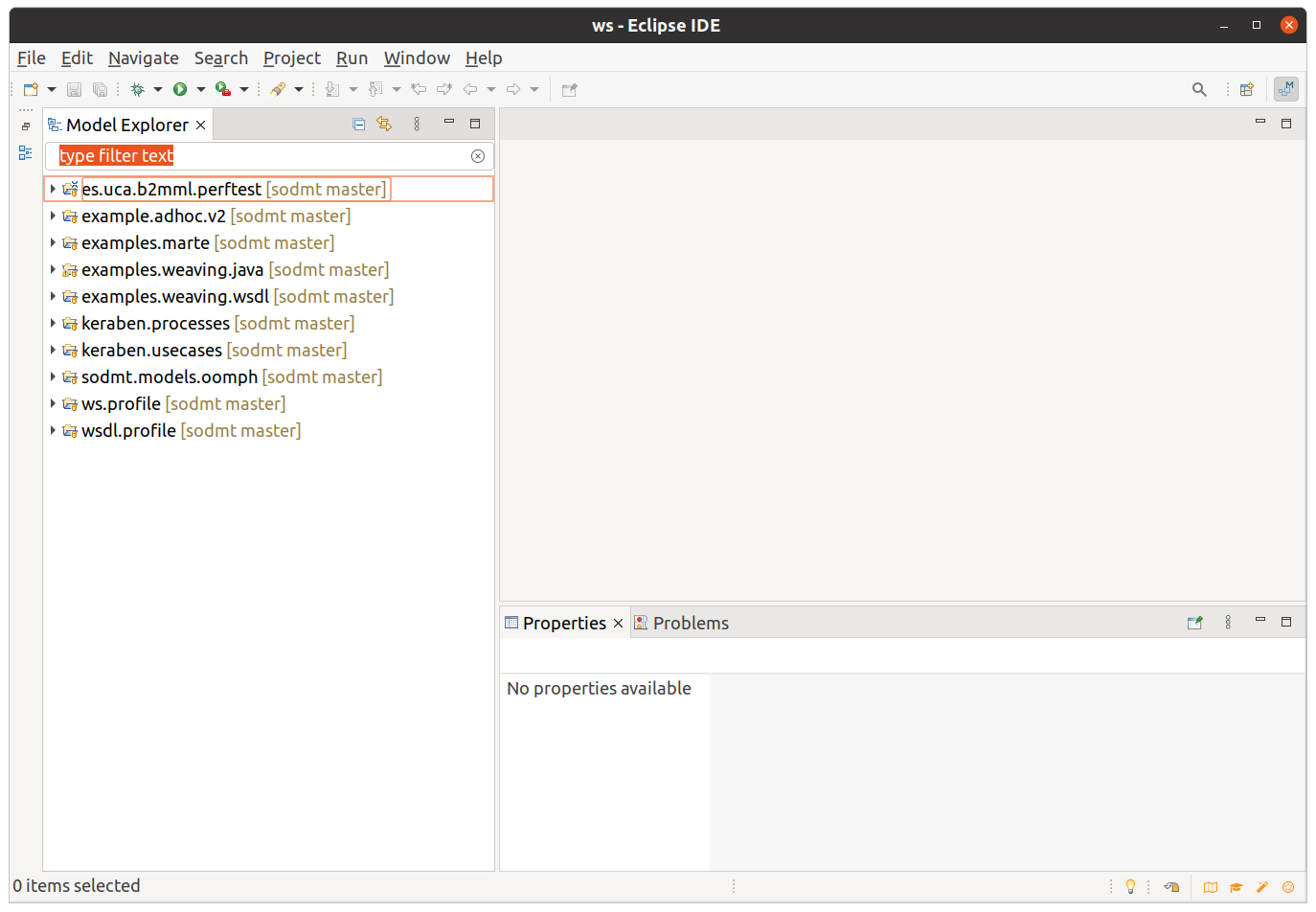Open the Window menu
Screen dimensions: 1316x912
417,58
